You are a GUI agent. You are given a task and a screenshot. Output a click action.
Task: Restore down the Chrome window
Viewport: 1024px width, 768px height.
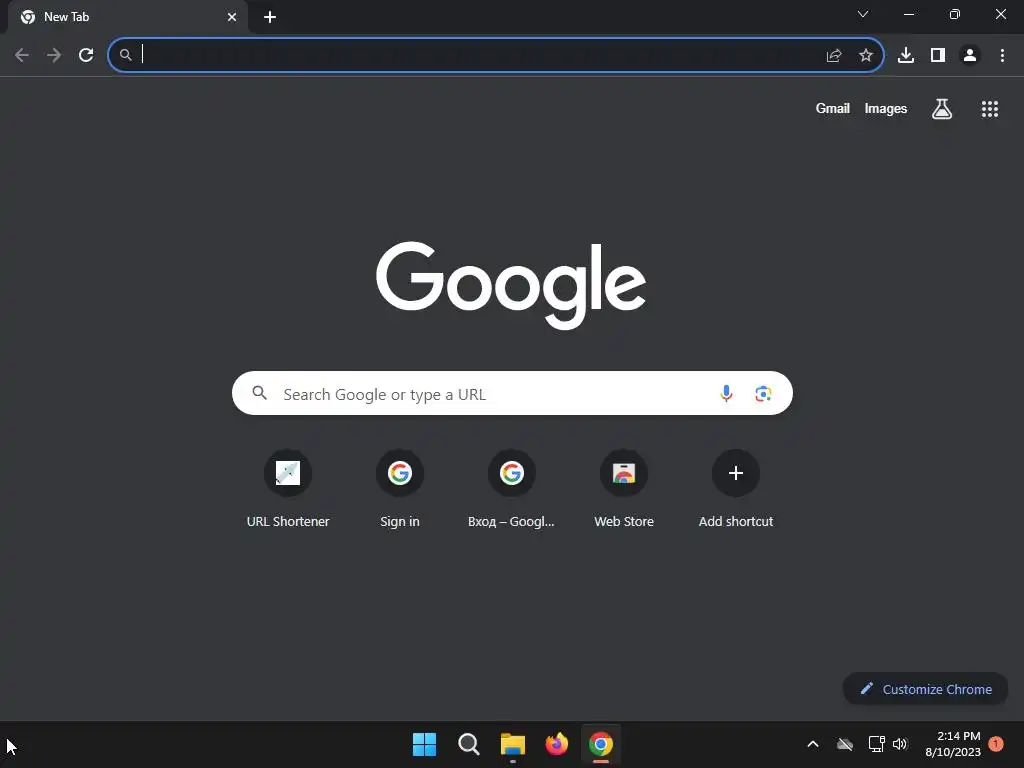pos(954,14)
